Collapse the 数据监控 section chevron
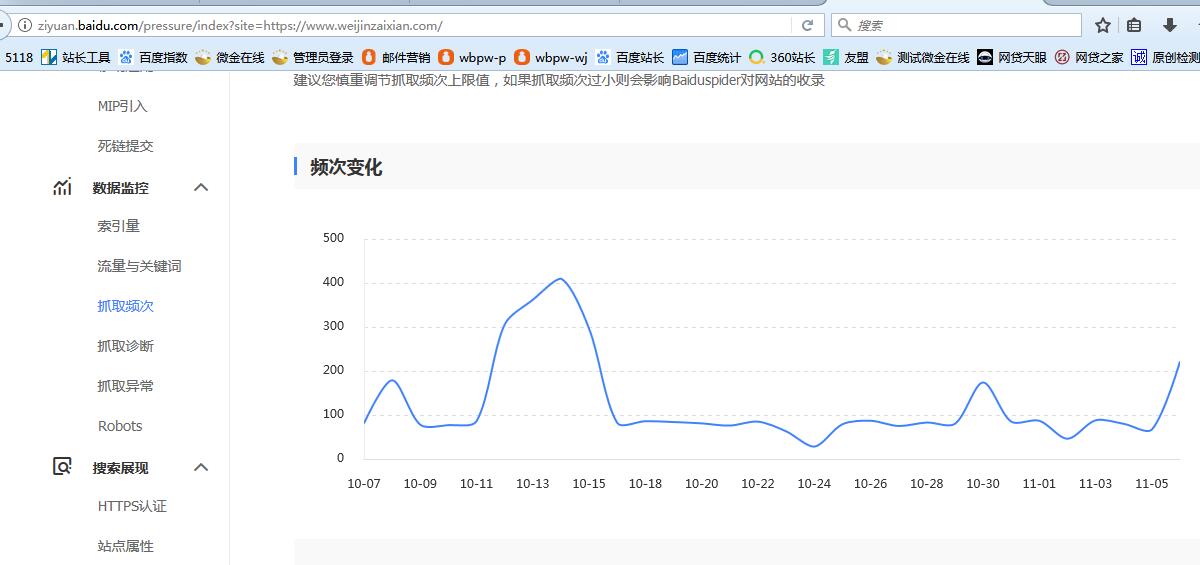The image size is (1200, 565). [201, 187]
